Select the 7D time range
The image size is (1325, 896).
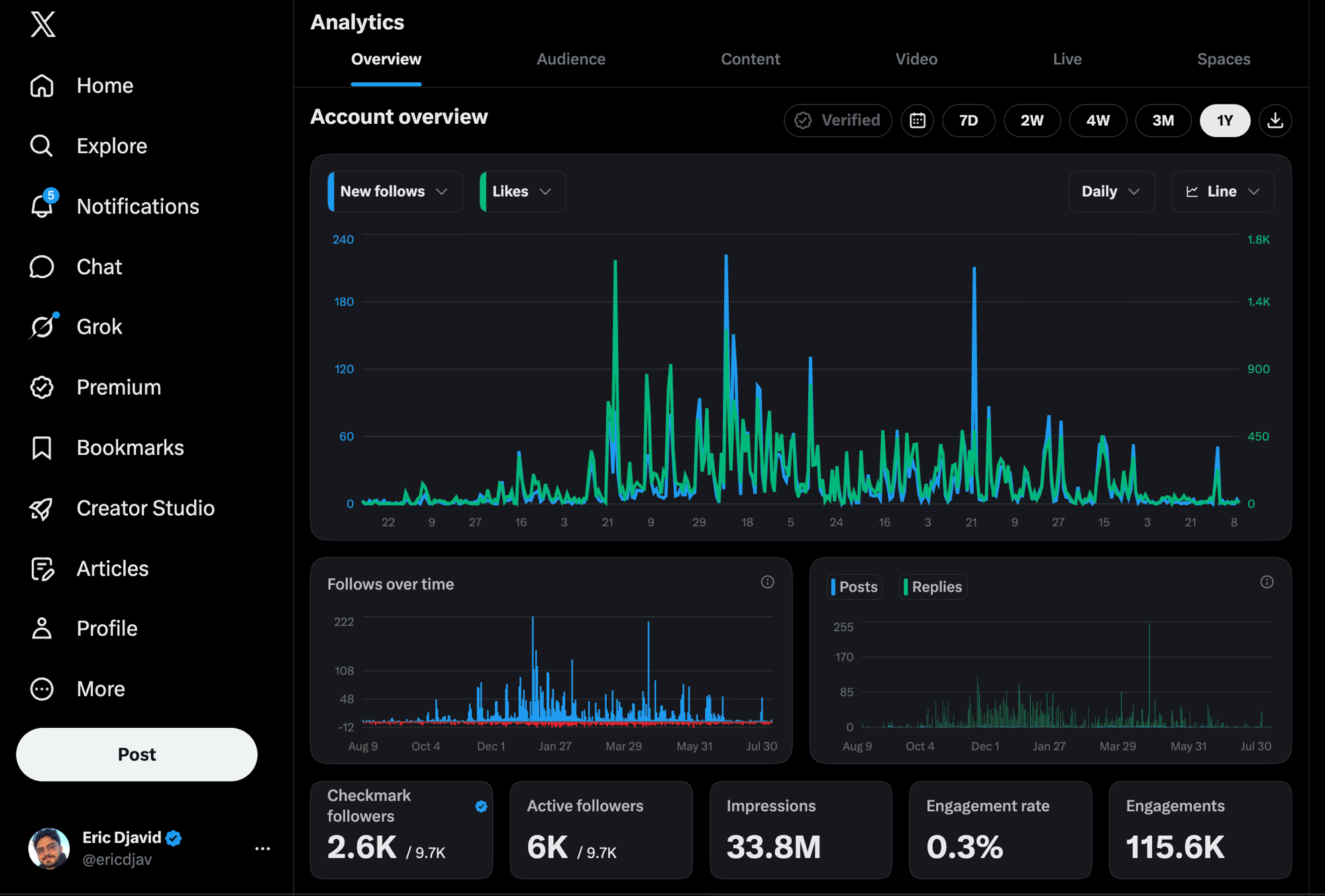[x=969, y=121]
